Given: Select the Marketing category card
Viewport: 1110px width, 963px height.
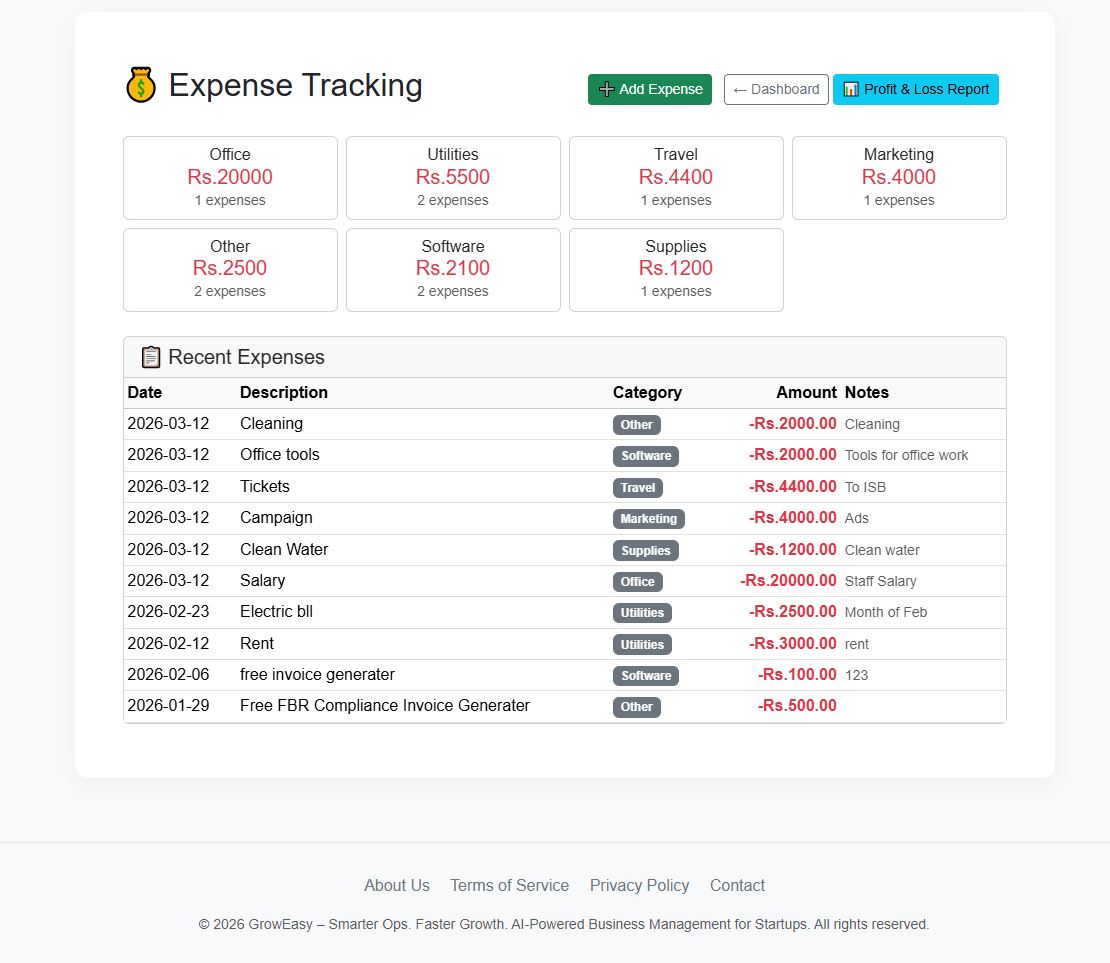Looking at the screenshot, I should pos(899,178).
